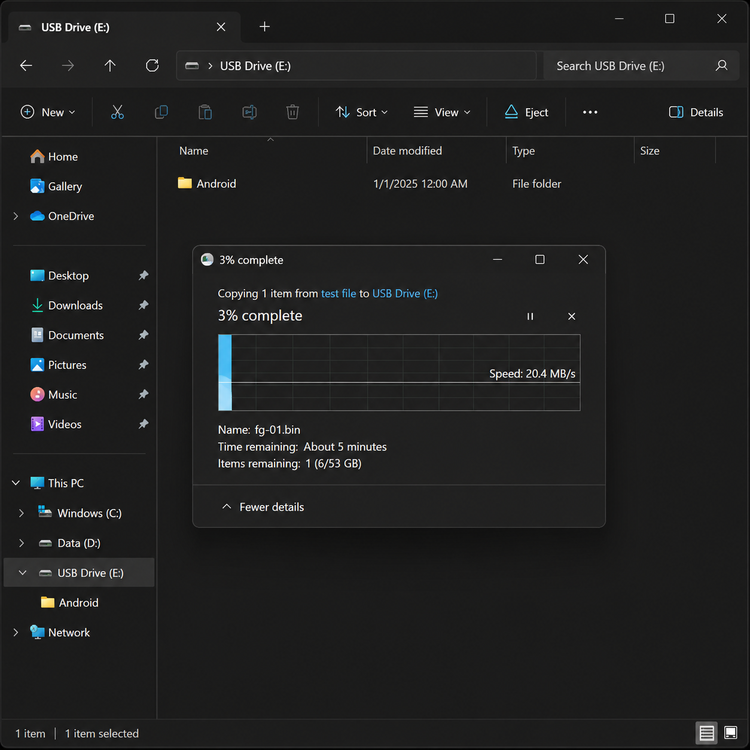Select Network in the sidebar
This screenshot has width=750, height=750.
pyautogui.click(x=60, y=632)
